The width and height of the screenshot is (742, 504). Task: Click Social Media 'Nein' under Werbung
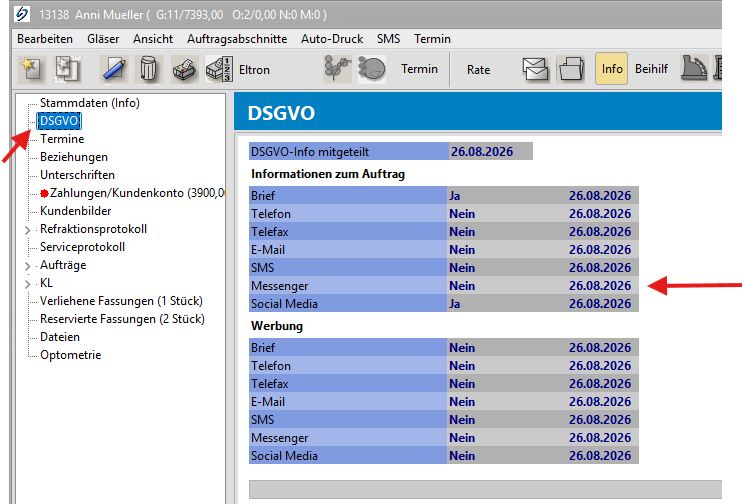pos(462,455)
